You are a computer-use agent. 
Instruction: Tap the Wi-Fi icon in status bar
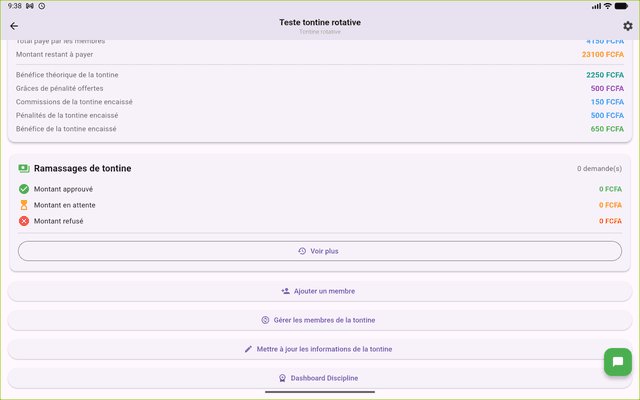coord(608,6)
